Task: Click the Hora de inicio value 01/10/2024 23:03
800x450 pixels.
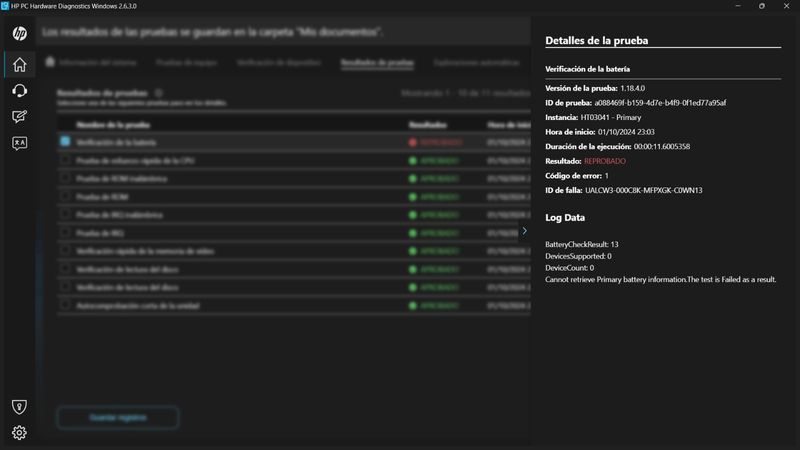Action: [626, 132]
